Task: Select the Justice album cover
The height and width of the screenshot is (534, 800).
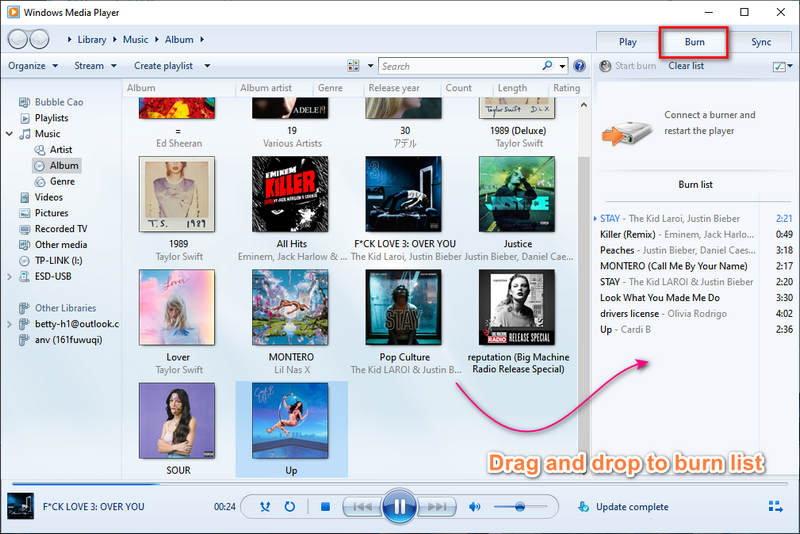Action: point(517,194)
